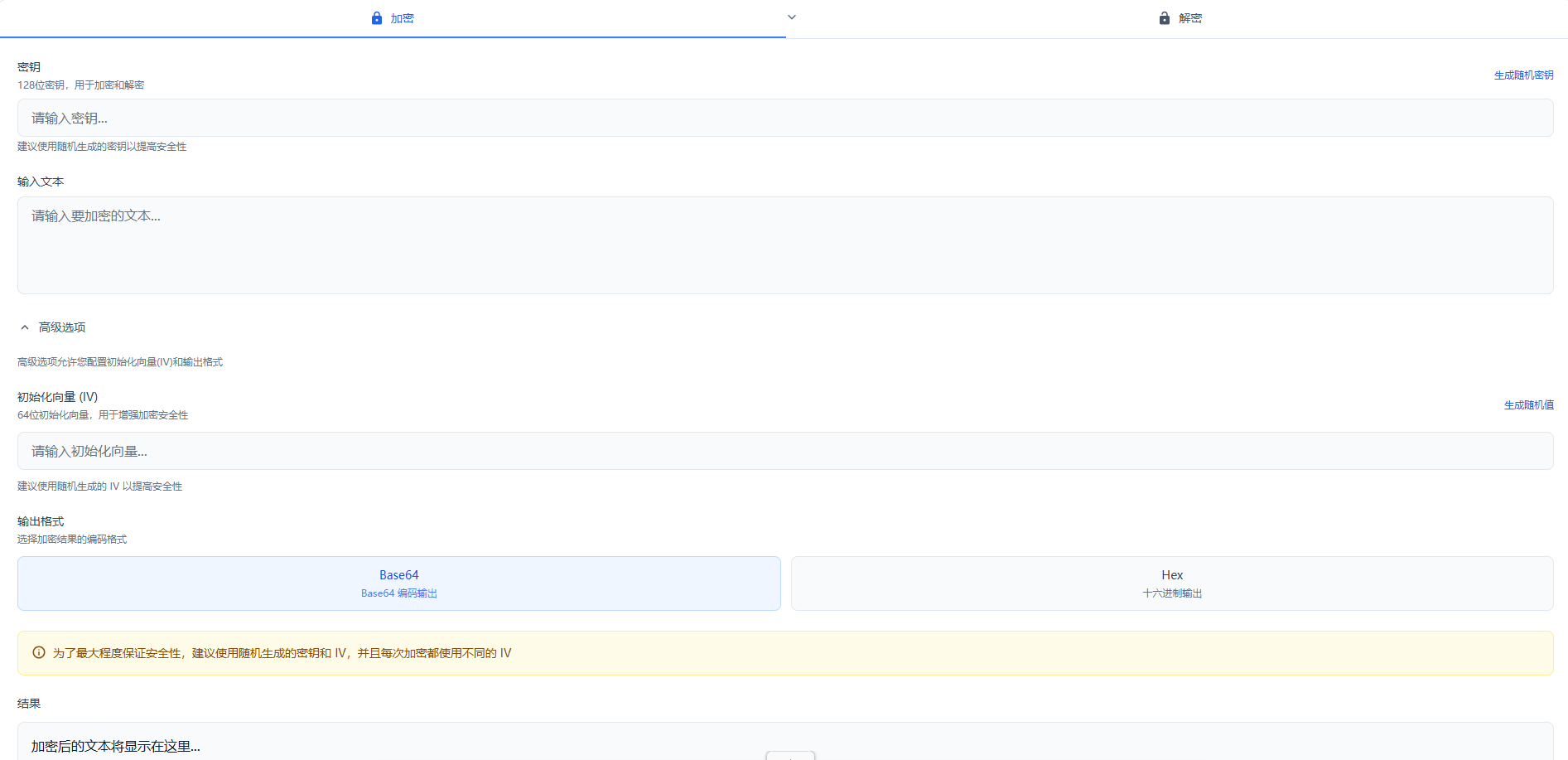Select the 加密 tab label
This screenshot has width=1568, height=760.
tap(402, 18)
